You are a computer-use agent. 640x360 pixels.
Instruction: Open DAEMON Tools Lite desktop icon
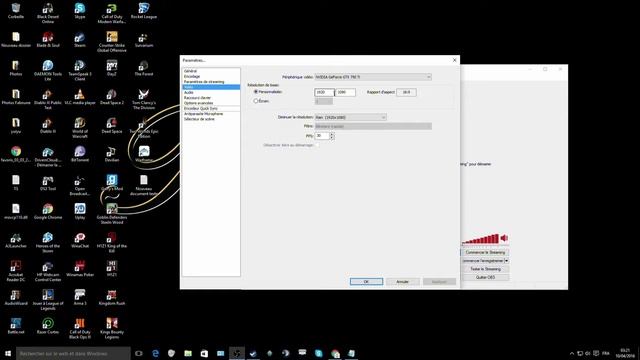pos(48,70)
